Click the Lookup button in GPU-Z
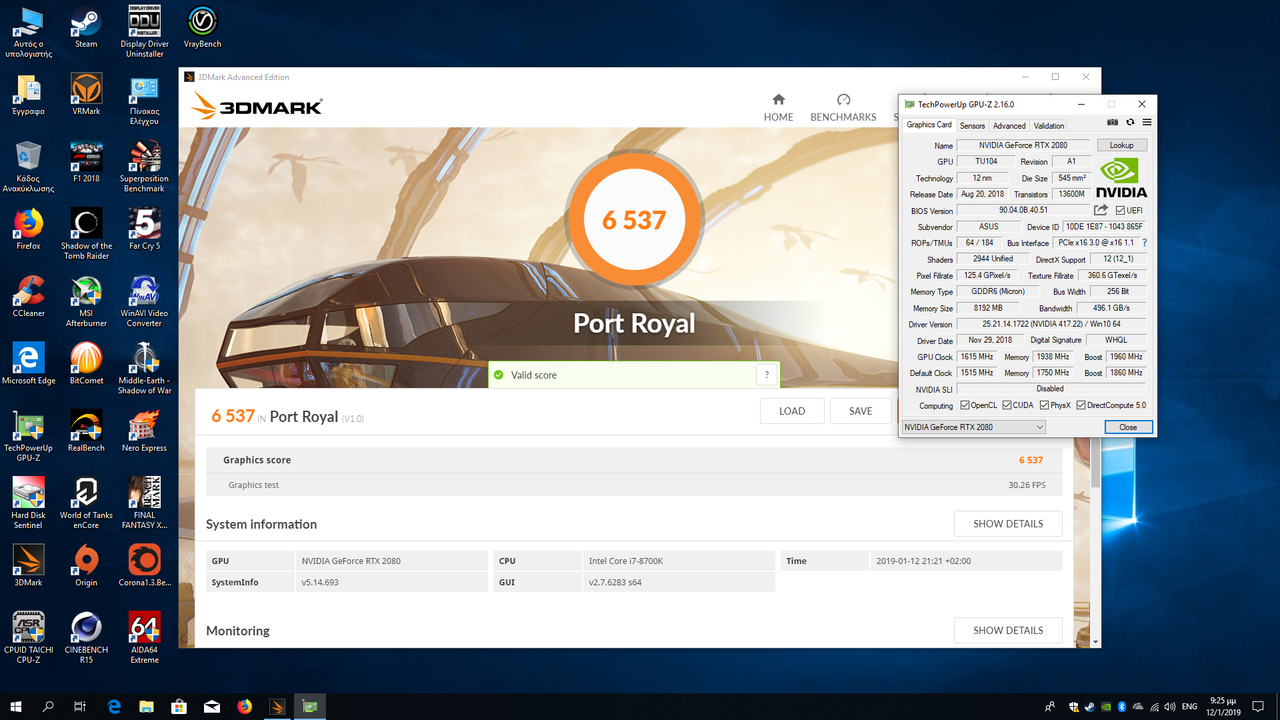 (x=1121, y=145)
